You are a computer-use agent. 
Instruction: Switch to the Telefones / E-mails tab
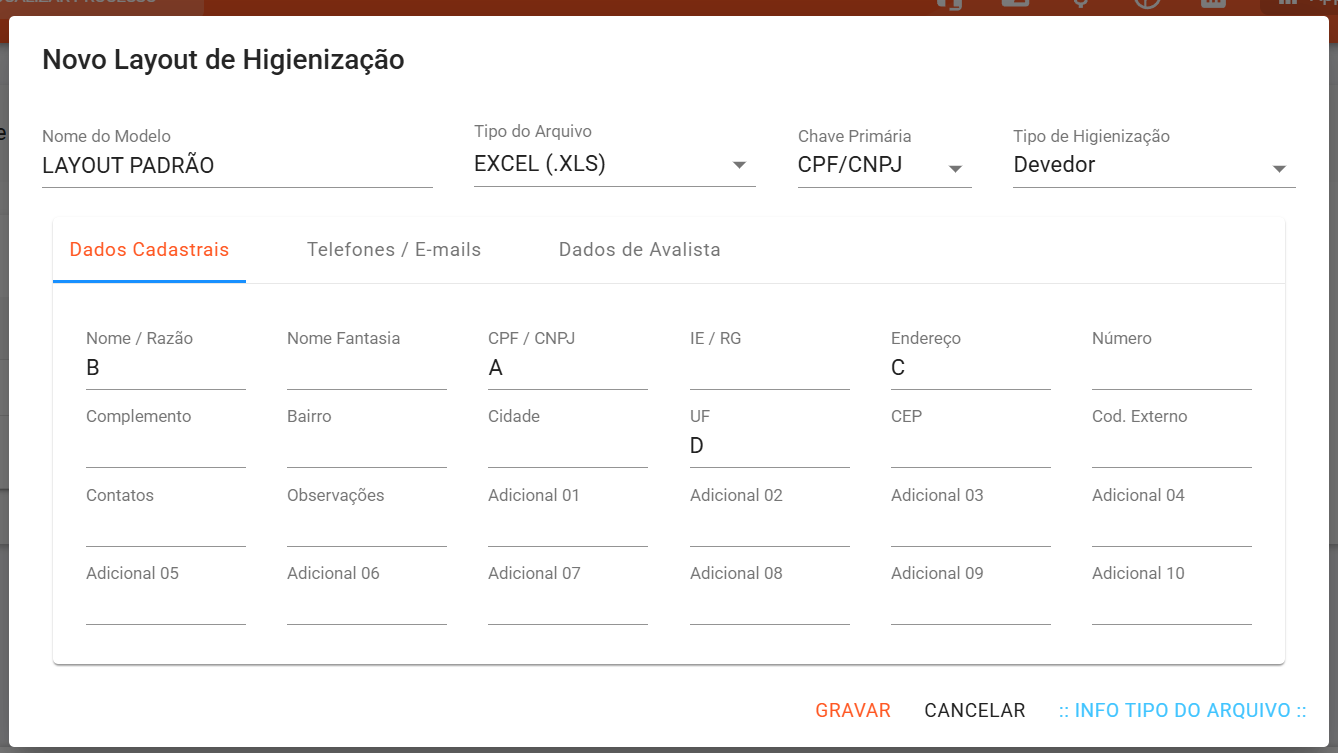click(394, 250)
